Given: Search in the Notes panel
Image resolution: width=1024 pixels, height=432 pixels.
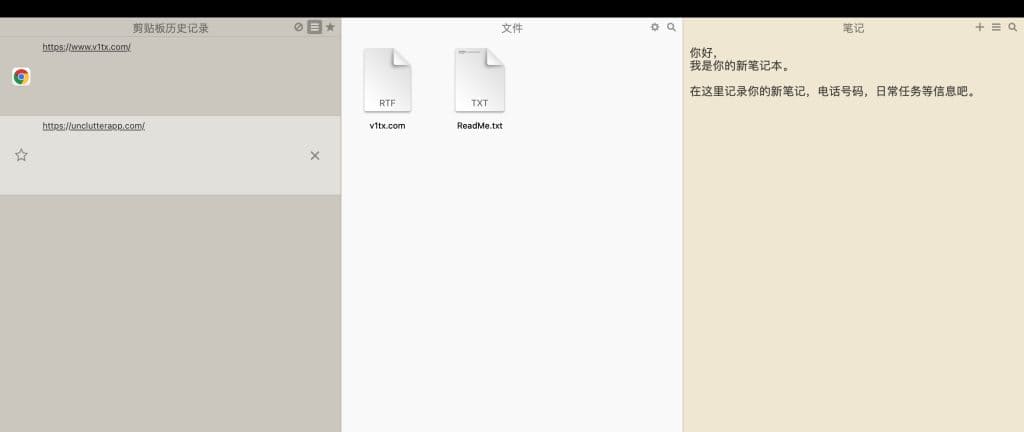Looking at the screenshot, I should [1013, 27].
